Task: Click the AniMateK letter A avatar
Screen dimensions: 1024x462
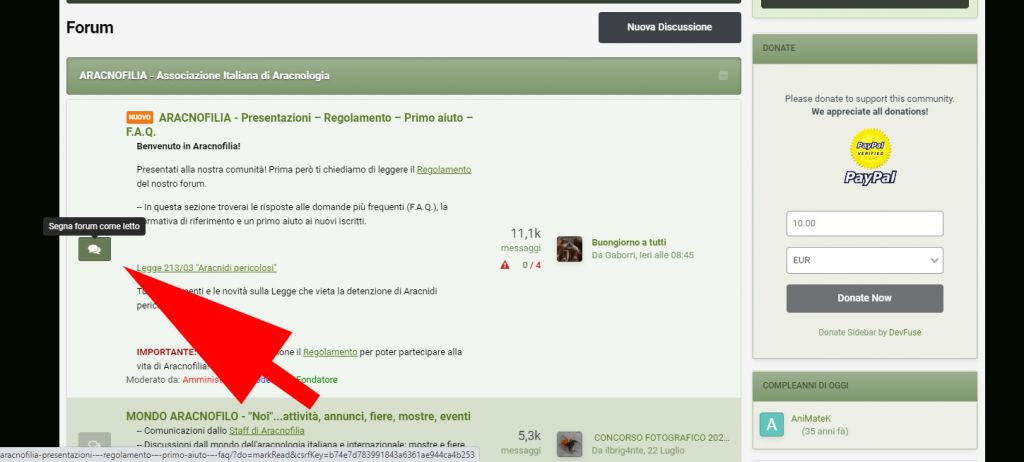Action: coord(771,424)
